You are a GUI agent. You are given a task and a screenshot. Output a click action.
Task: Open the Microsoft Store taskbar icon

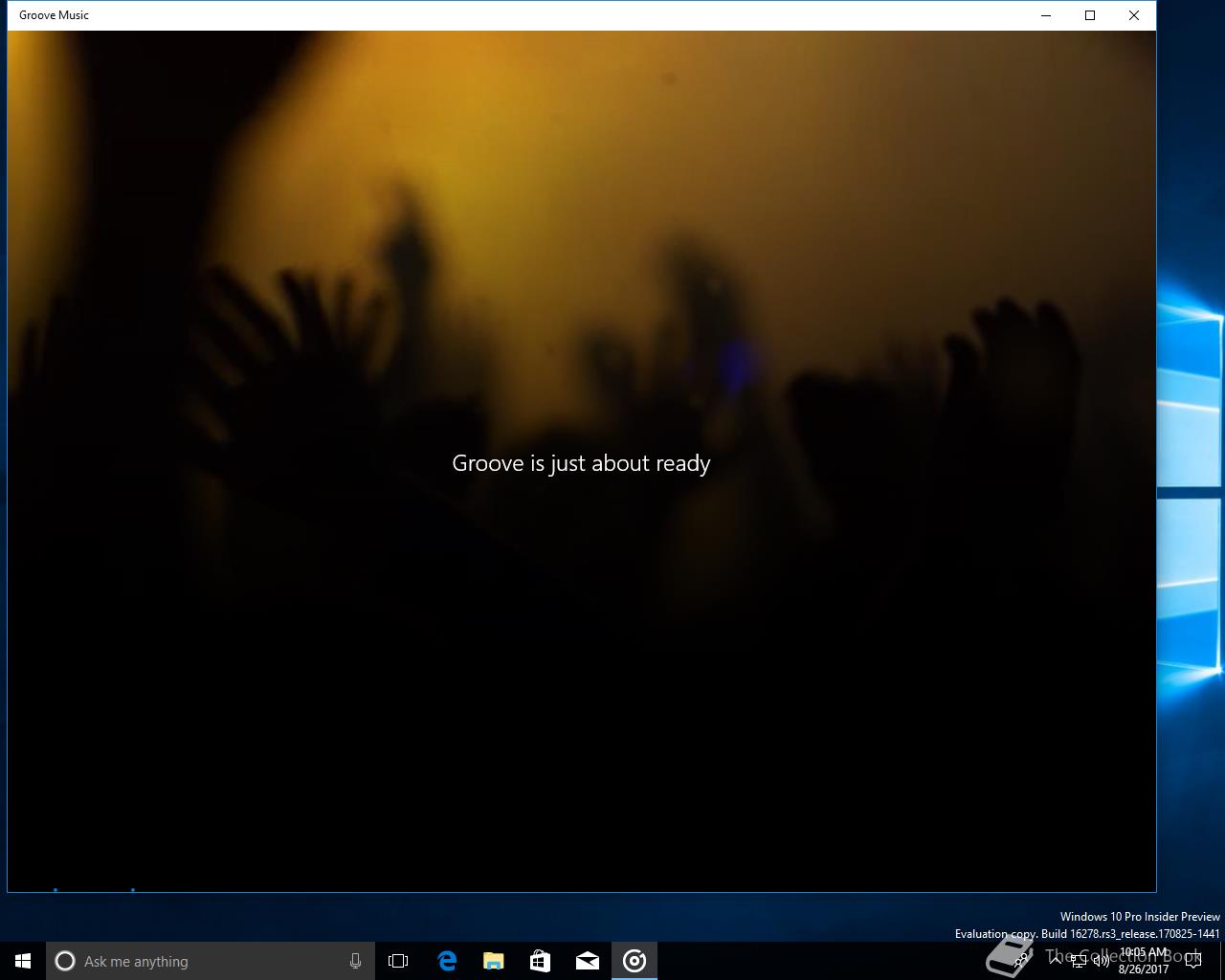pos(540,961)
